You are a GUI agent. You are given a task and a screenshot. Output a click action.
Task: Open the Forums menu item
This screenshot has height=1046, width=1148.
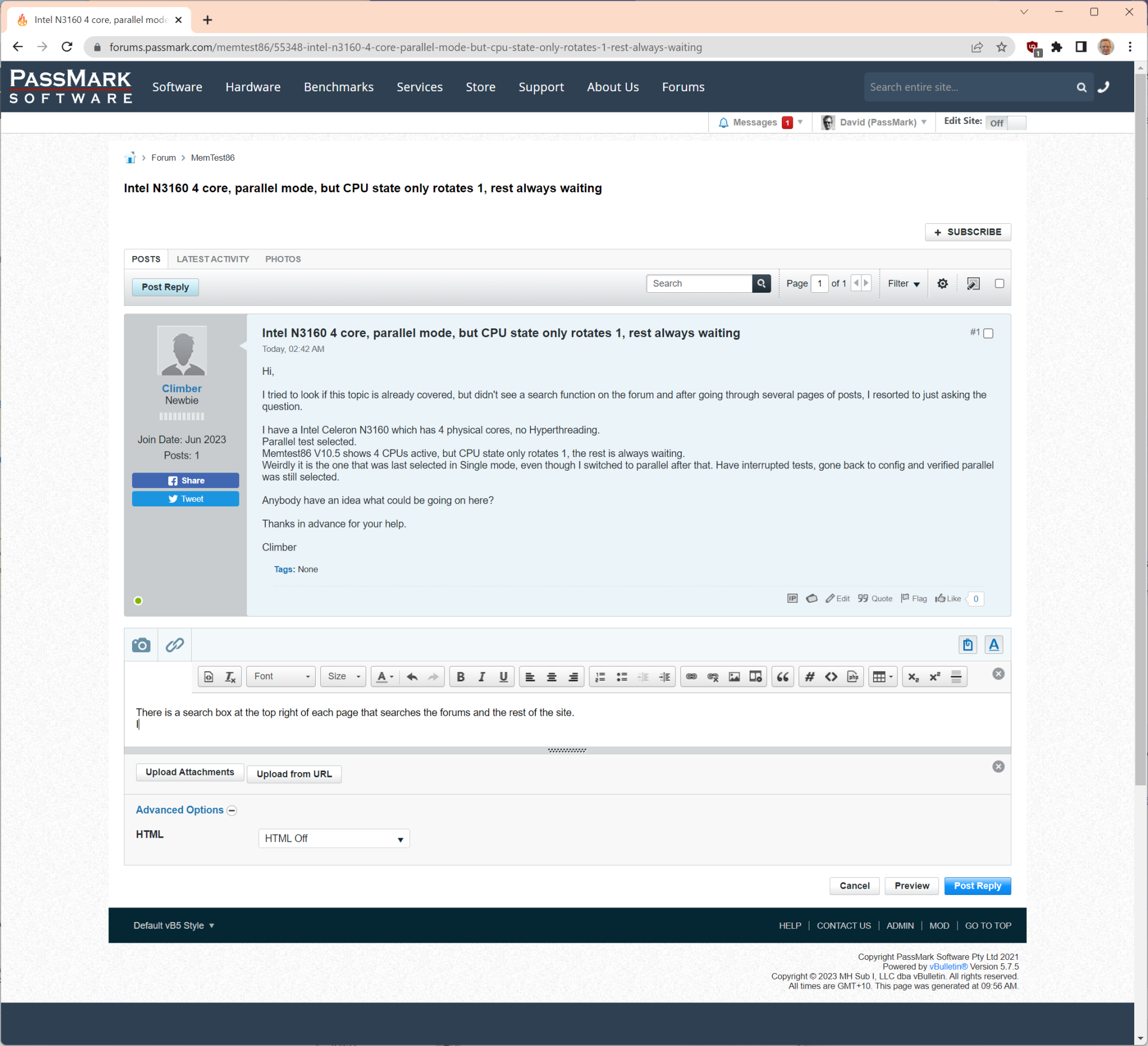pos(683,87)
